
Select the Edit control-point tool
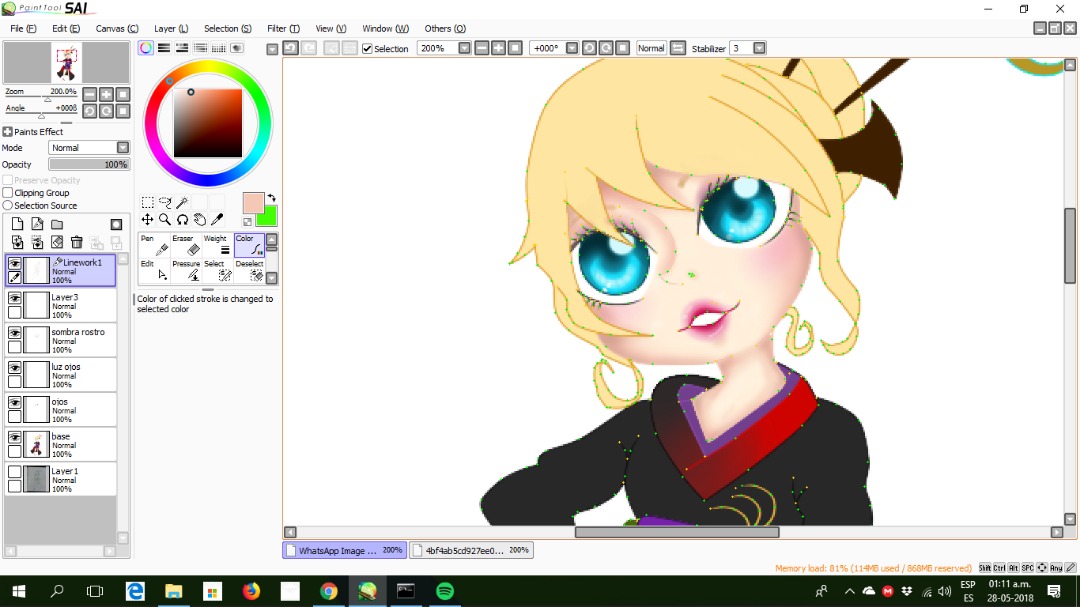point(153,270)
